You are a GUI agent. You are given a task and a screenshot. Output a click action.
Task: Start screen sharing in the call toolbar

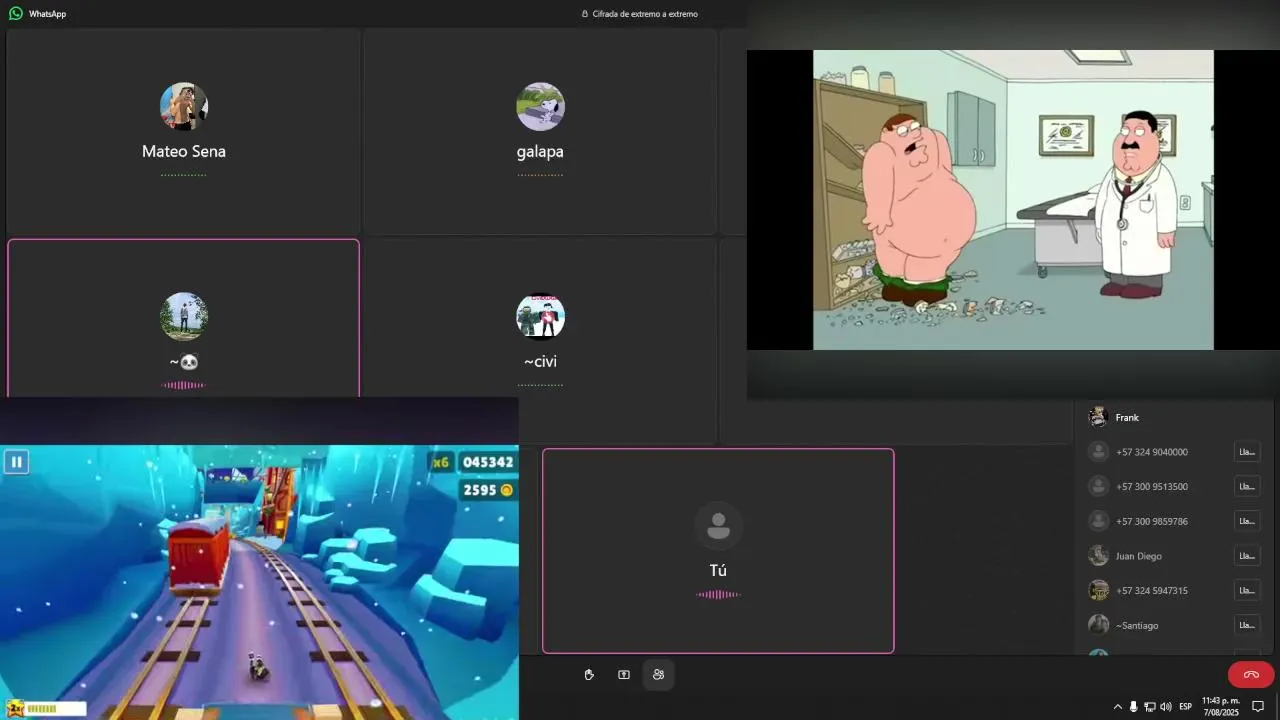click(624, 675)
